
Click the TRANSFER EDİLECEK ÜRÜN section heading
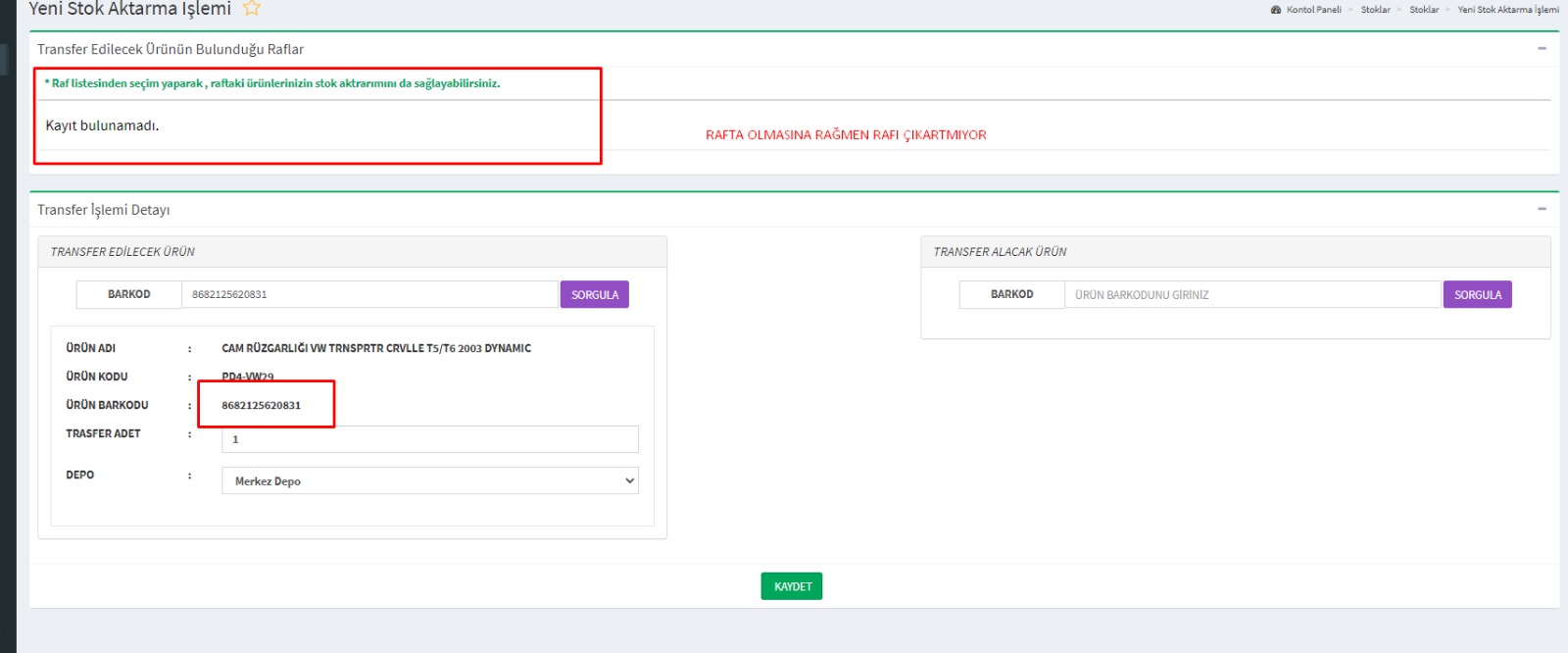[122, 252]
